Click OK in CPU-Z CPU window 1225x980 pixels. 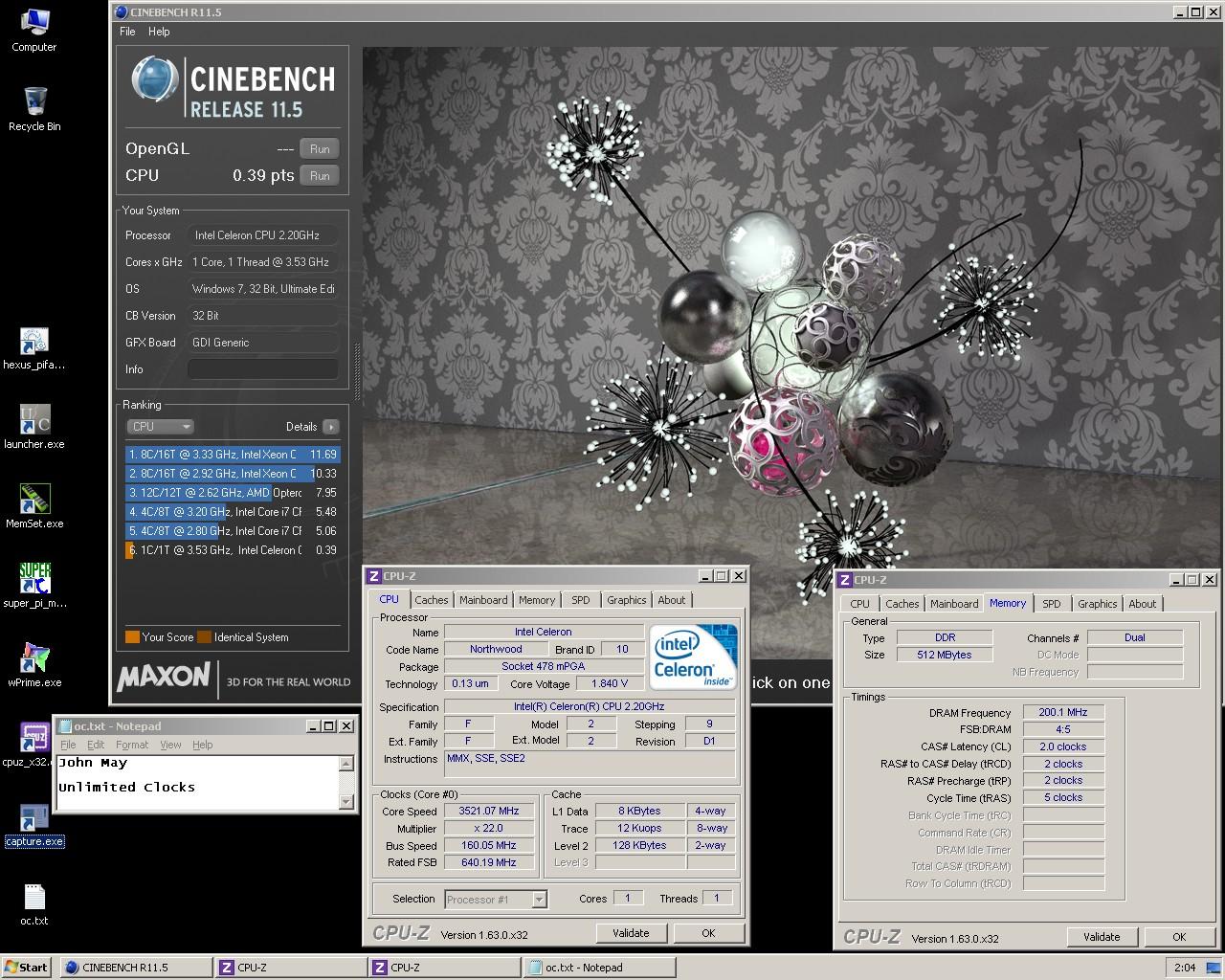[708, 933]
